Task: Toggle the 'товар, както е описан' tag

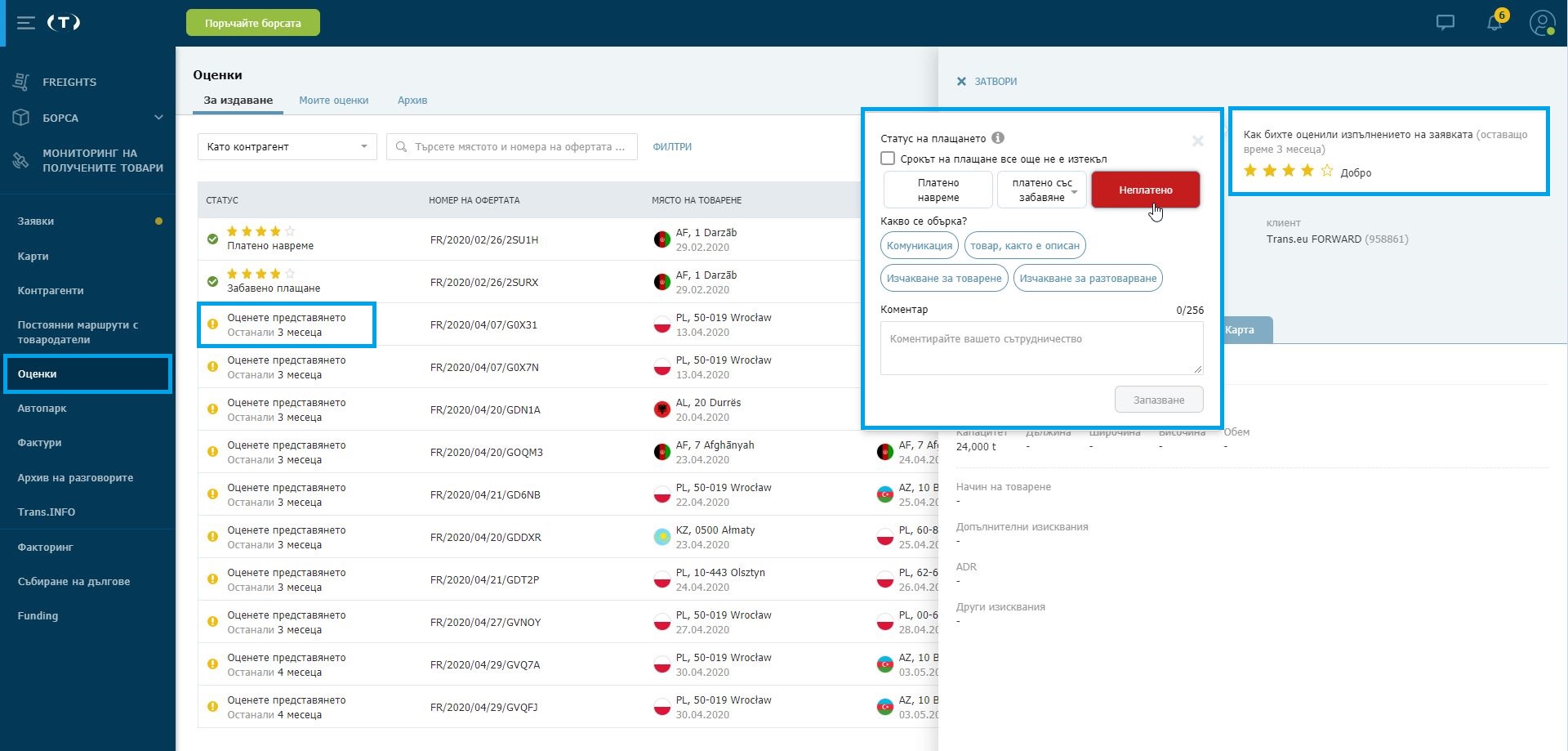Action: pos(1025,245)
